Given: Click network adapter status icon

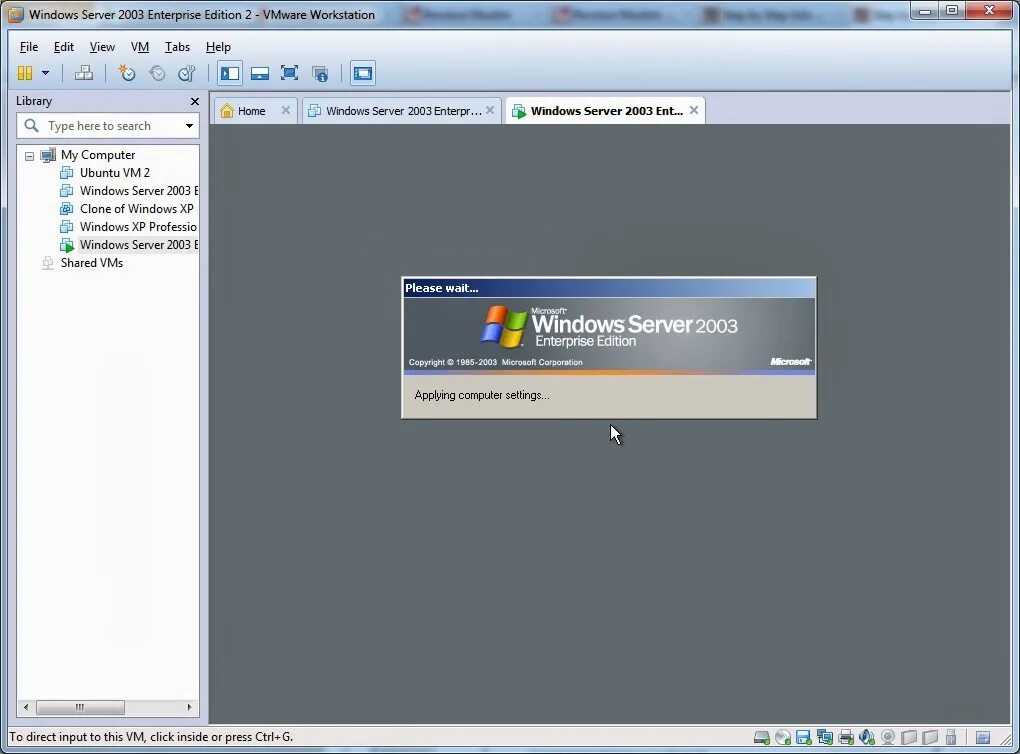Looking at the screenshot, I should tap(825, 737).
